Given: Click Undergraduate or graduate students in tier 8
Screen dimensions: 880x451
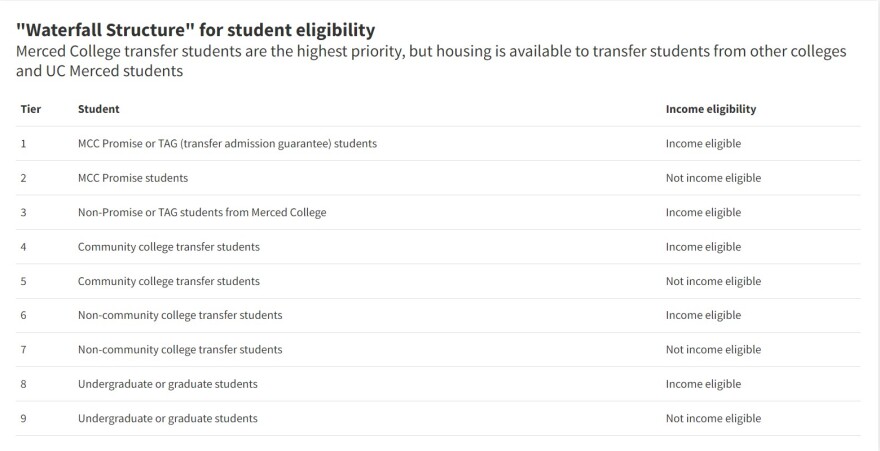Looking at the screenshot, I should coord(168,384).
